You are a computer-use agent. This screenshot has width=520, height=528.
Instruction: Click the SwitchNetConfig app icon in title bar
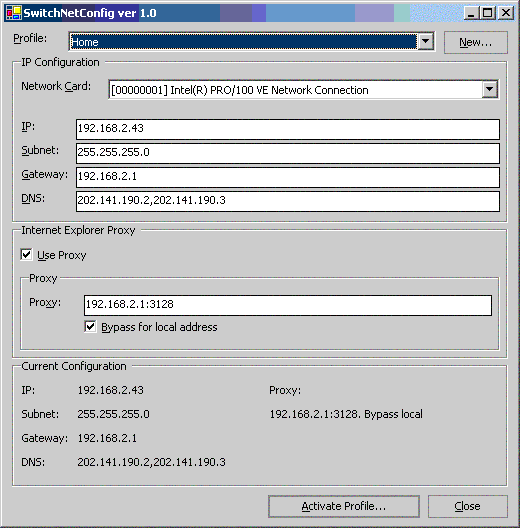point(14,13)
